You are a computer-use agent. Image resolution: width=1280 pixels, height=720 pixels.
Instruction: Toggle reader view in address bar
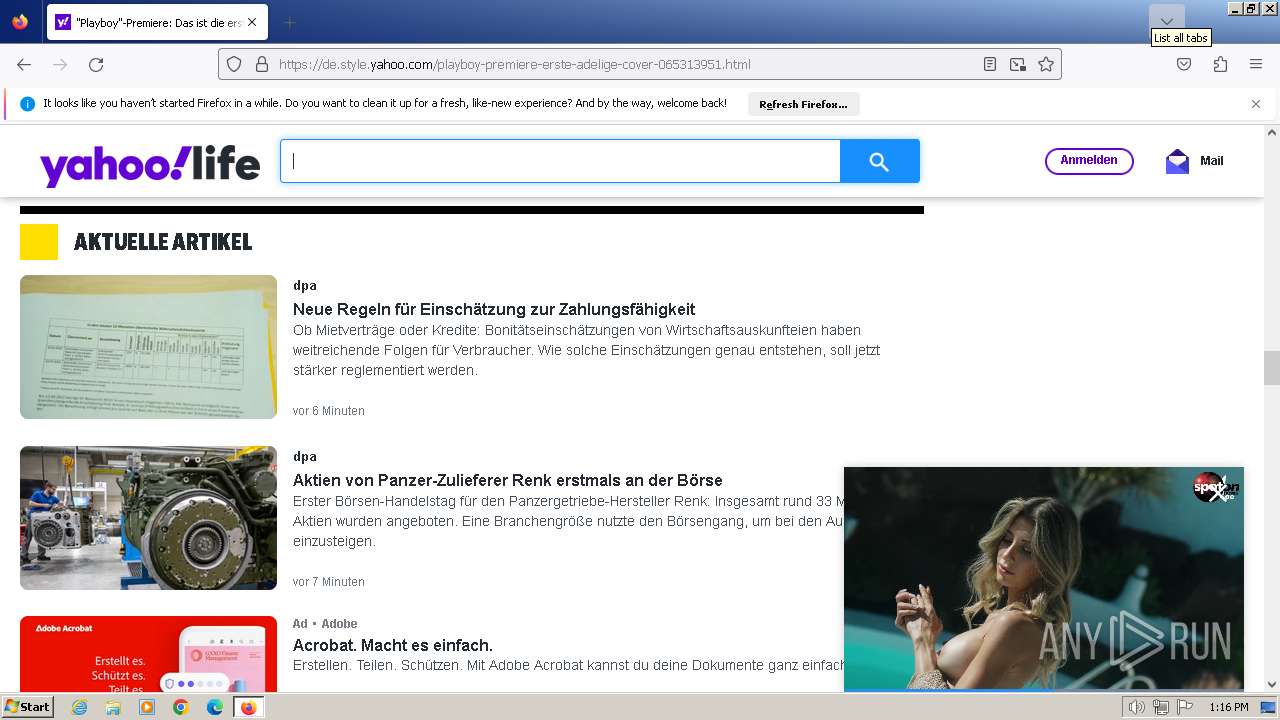click(989, 64)
